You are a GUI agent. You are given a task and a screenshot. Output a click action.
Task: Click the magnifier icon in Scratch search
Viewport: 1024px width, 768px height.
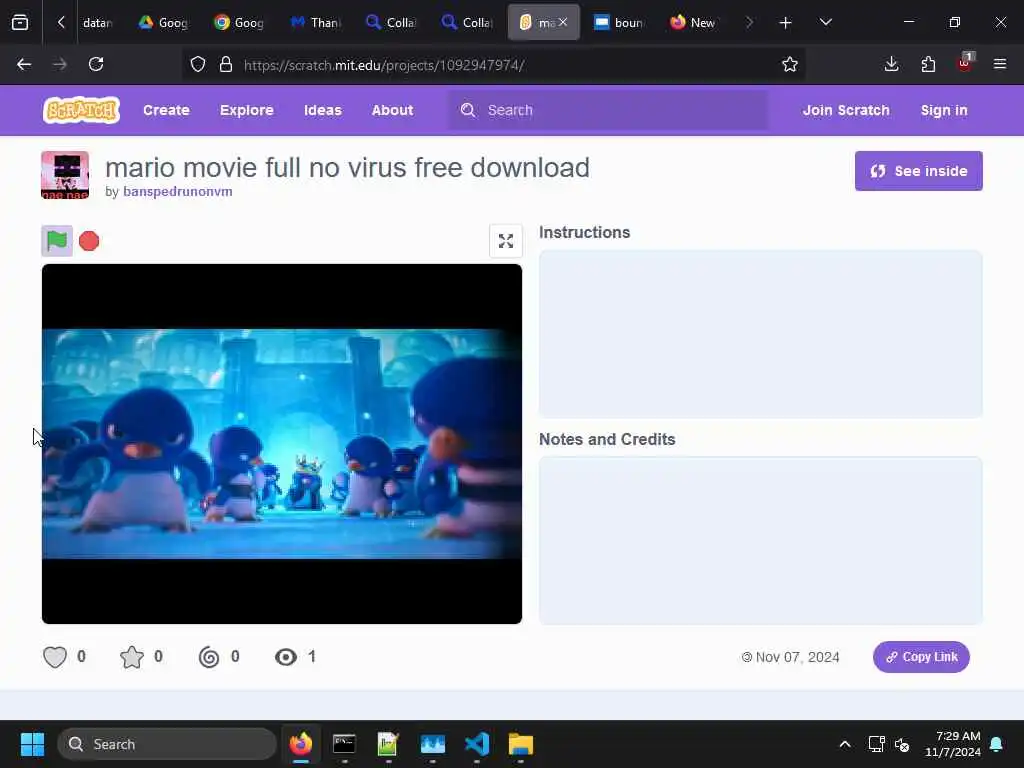(468, 110)
